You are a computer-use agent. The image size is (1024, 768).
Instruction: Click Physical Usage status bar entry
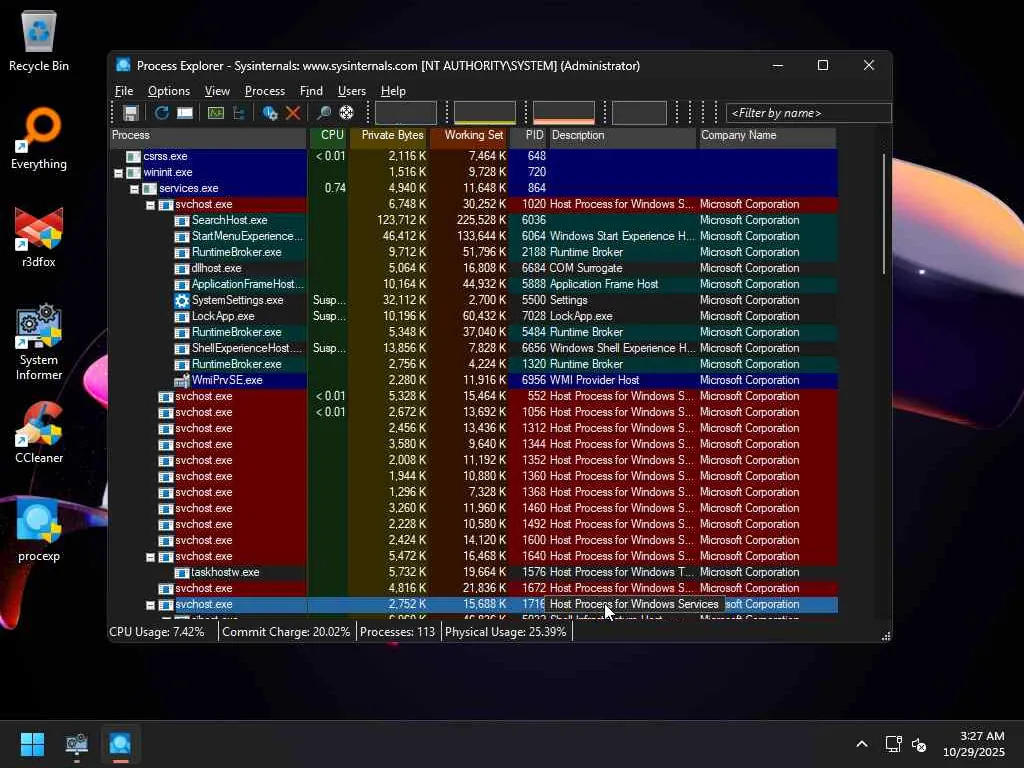[x=505, y=632]
